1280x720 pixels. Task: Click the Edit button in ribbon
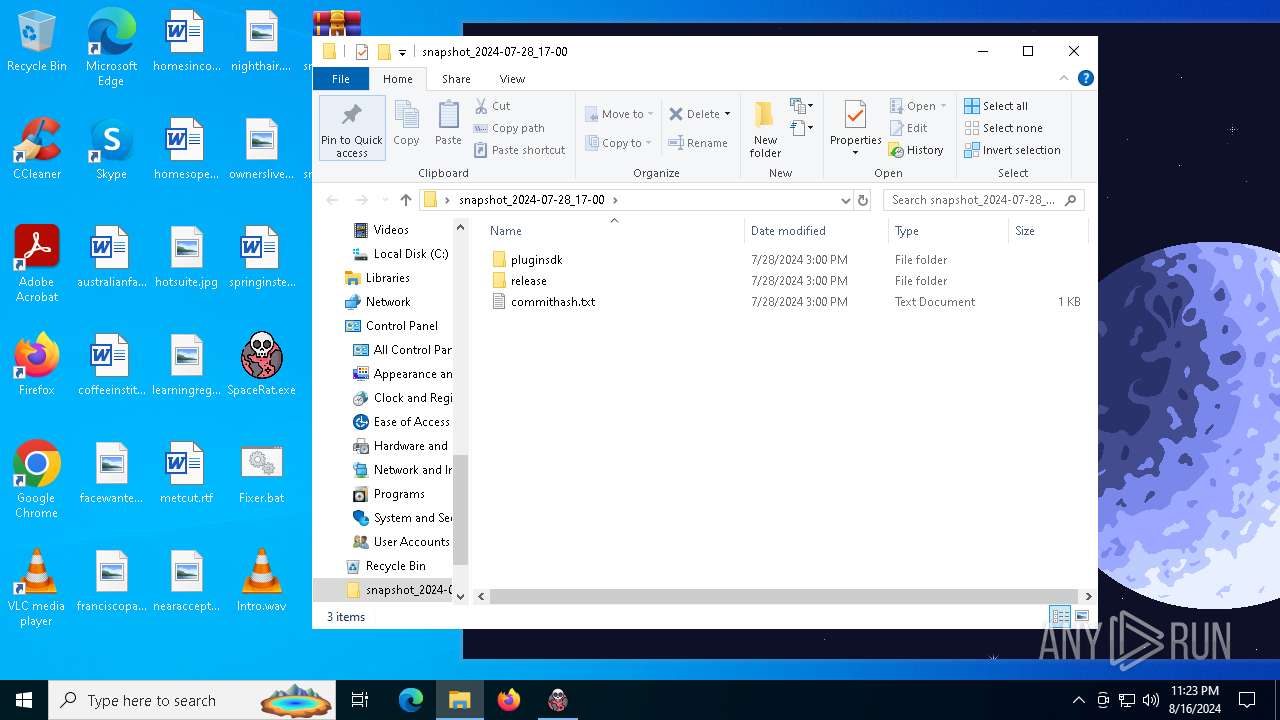click(908, 128)
